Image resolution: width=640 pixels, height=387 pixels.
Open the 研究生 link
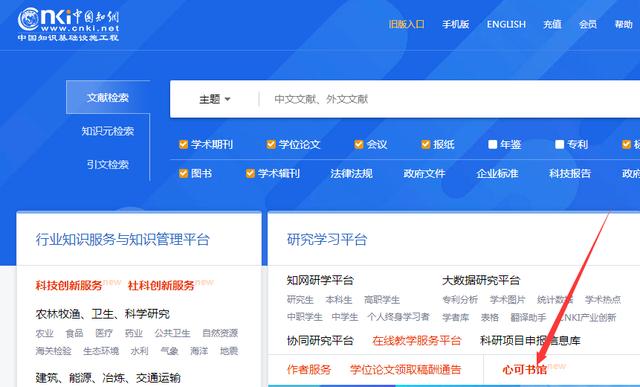pos(300,300)
